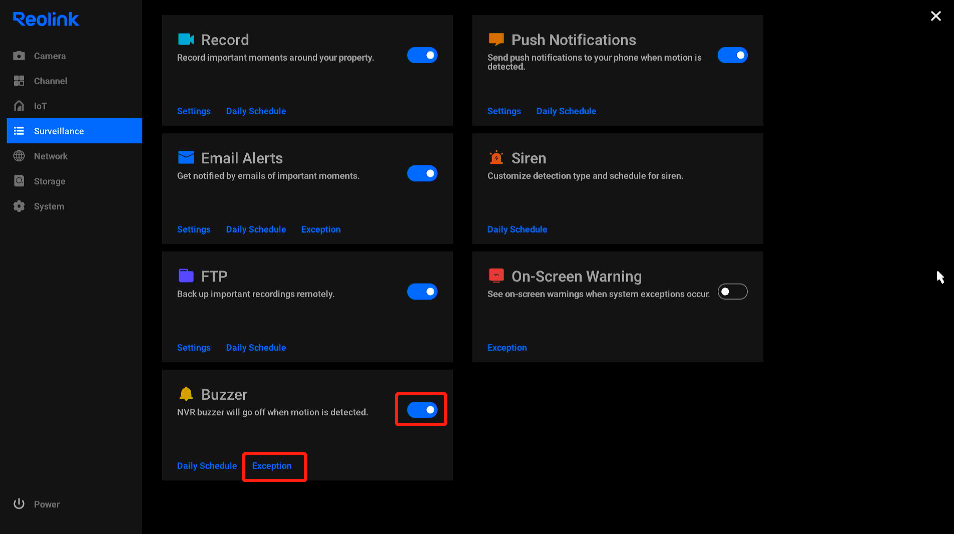The width and height of the screenshot is (954, 534).
Task: Click the Channel grid icon
Action: coord(19,81)
